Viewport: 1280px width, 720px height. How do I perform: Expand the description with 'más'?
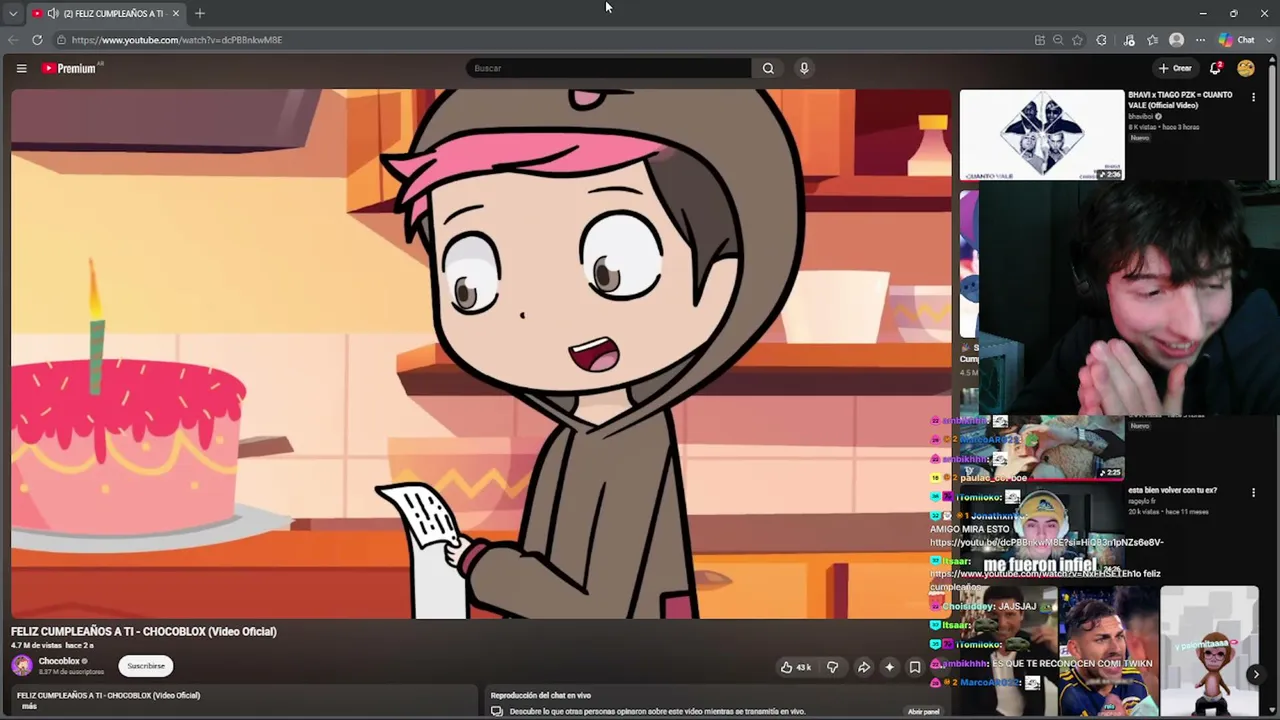29,707
